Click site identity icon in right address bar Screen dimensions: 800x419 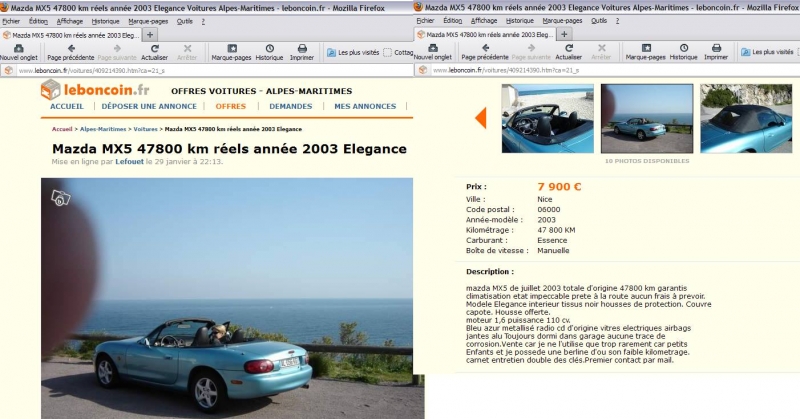[423, 70]
